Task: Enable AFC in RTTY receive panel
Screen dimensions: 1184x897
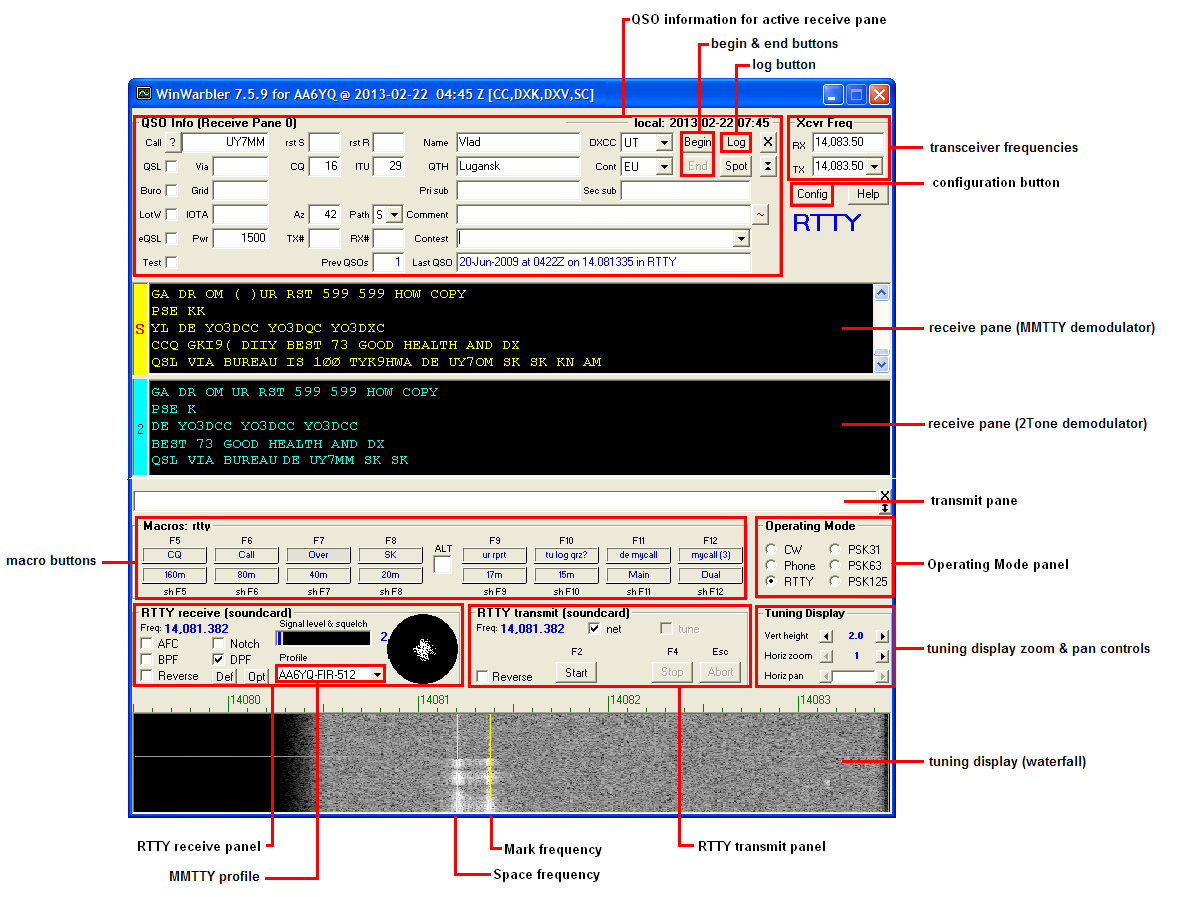Action: [146, 643]
